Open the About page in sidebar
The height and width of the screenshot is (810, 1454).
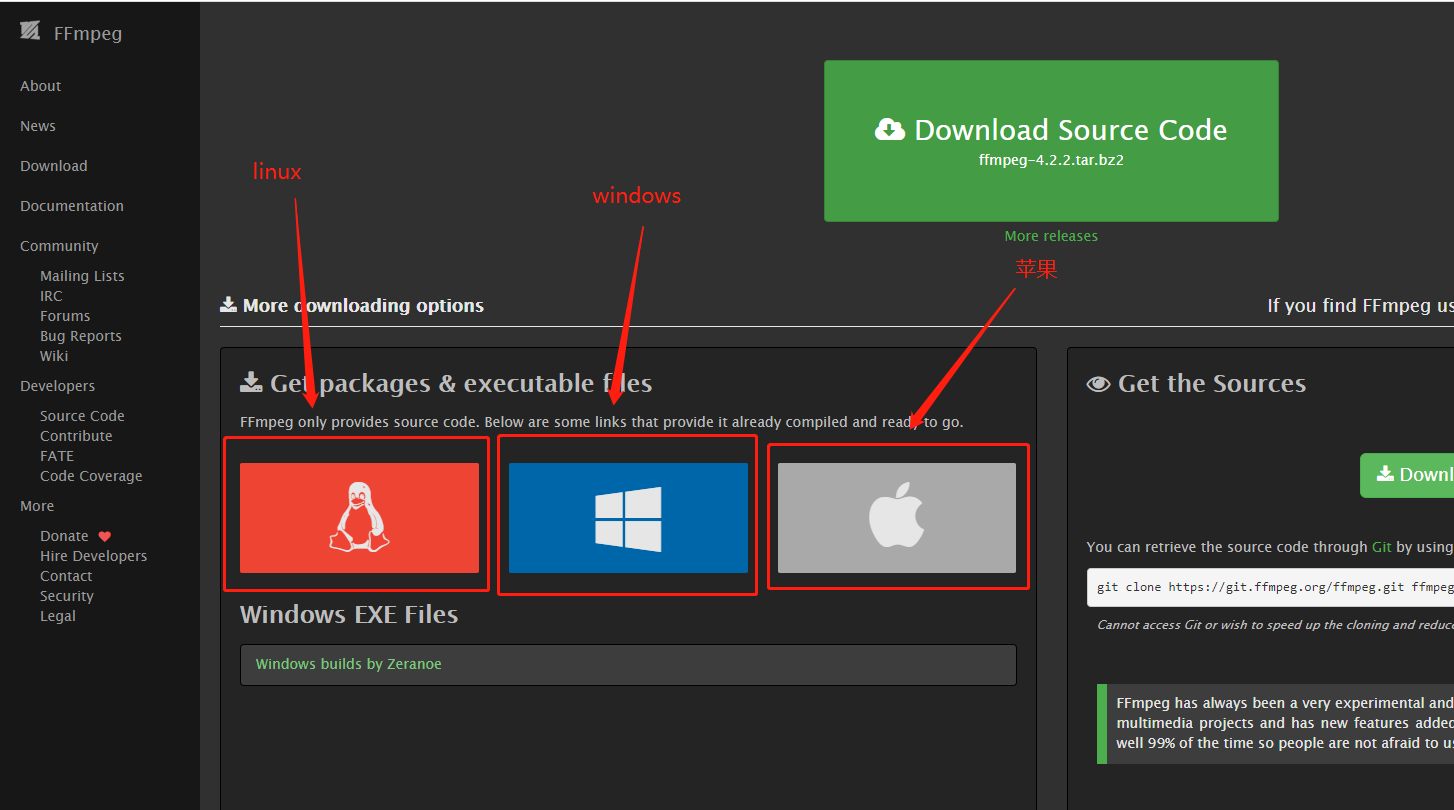tap(41, 86)
